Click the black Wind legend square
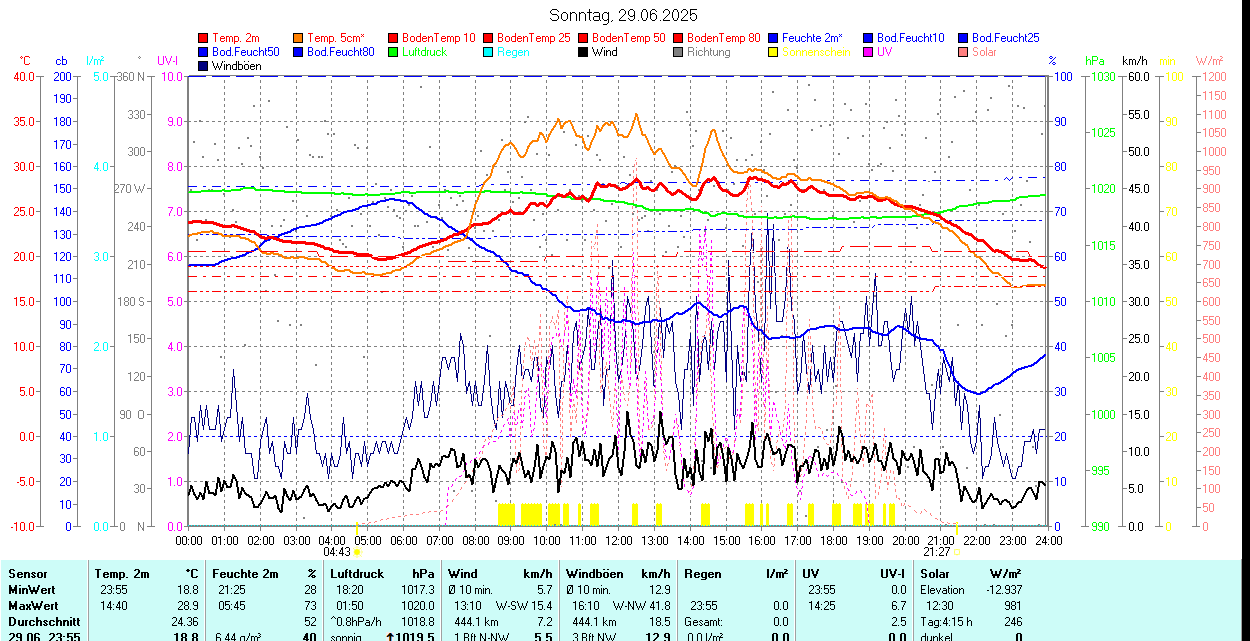The height and width of the screenshot is (641, 1250). 583,52
